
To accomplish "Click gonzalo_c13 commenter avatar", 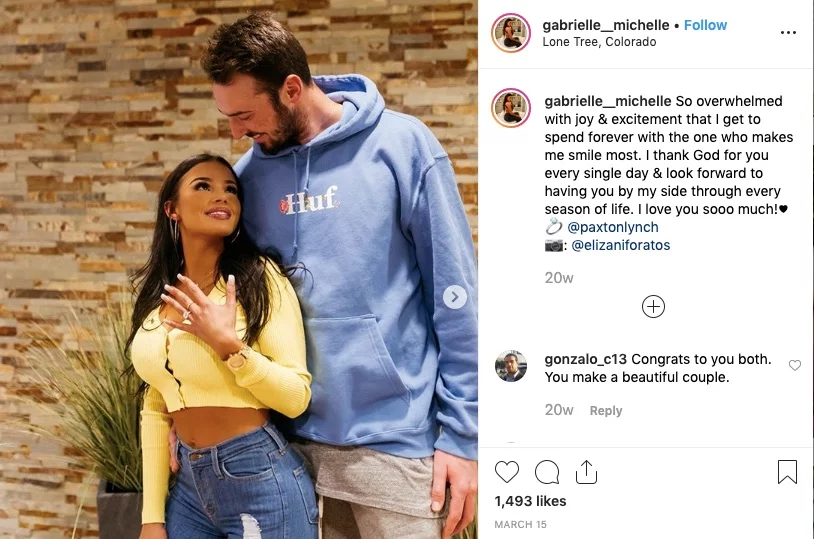I will 511,366.
